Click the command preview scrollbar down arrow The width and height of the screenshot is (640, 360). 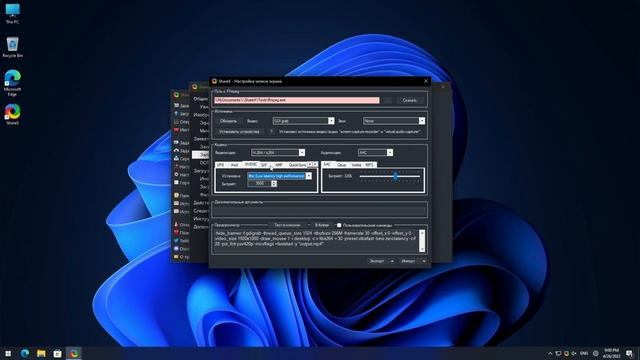(x=422, y=249)
